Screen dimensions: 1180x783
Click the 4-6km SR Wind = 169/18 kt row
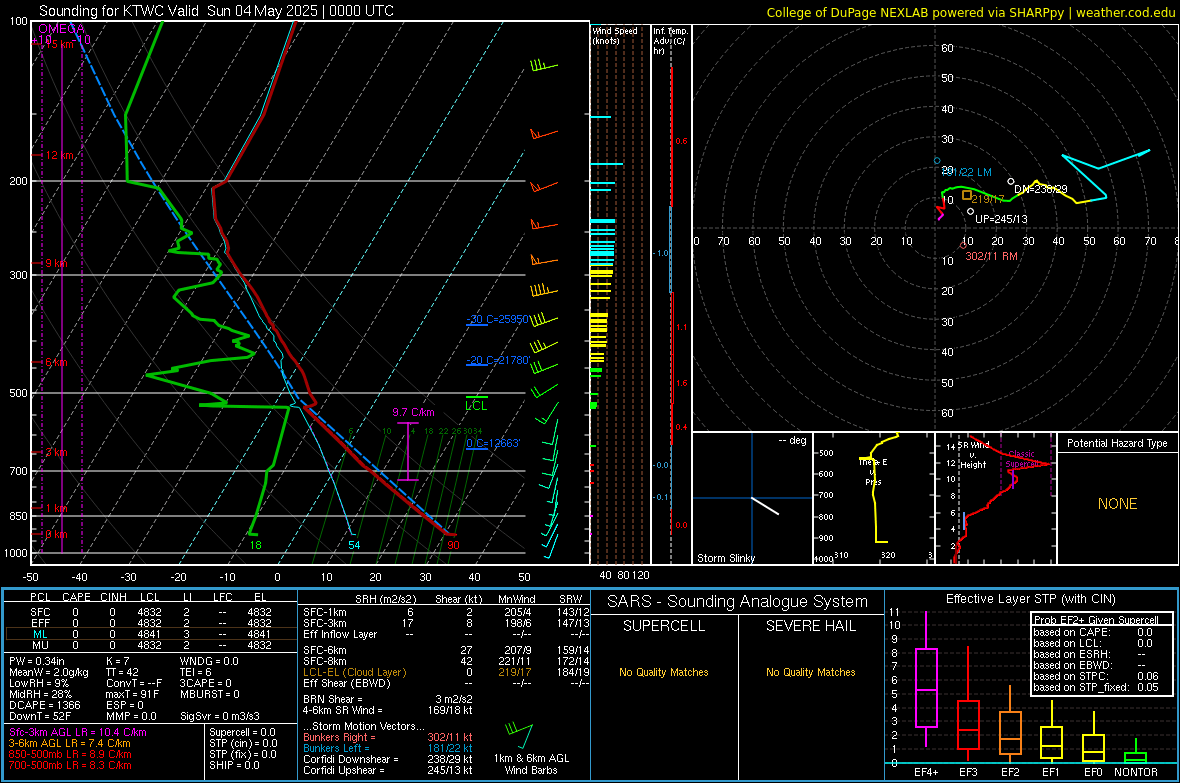[x=388, y=710]
